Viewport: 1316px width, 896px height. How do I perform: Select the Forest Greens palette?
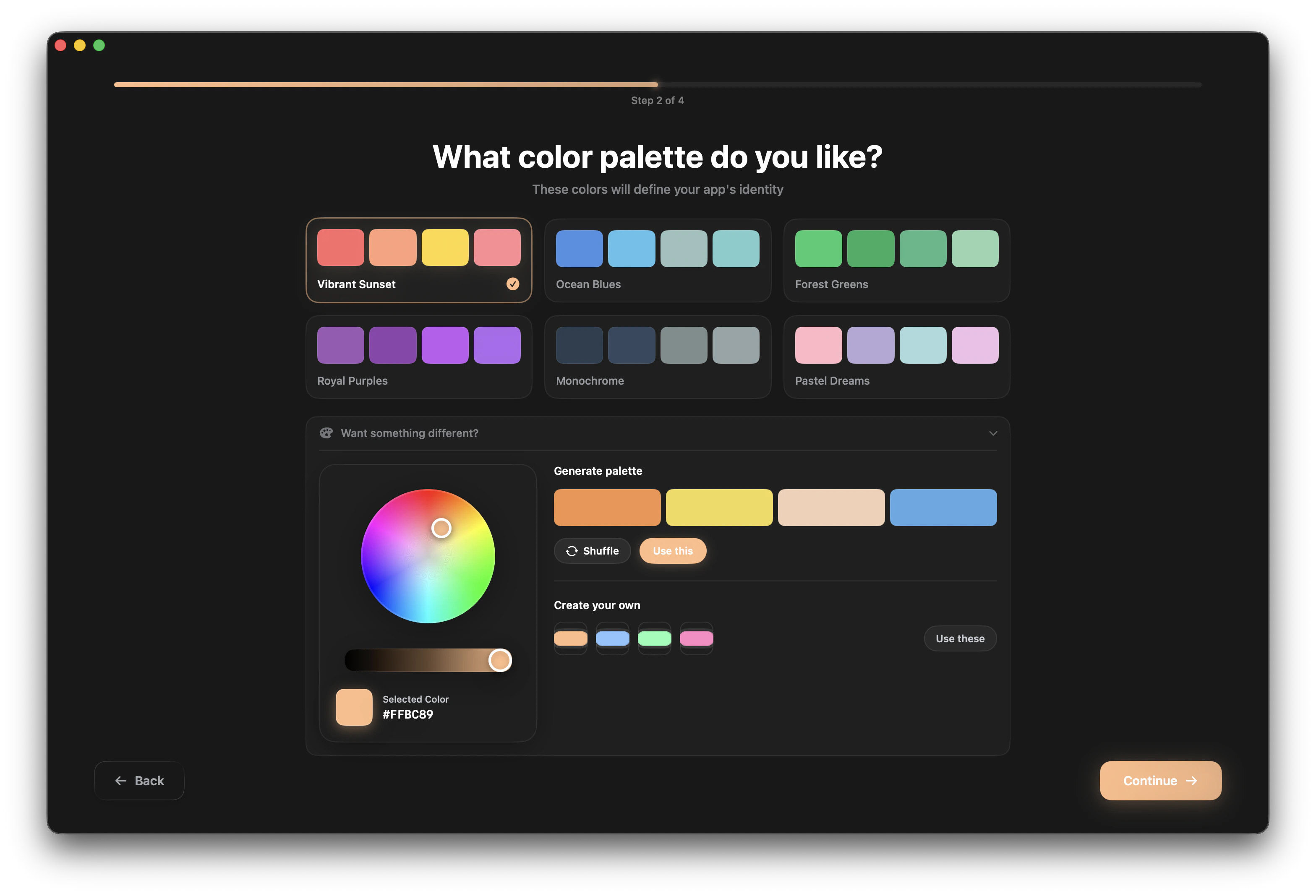click(x=896, y=260)
